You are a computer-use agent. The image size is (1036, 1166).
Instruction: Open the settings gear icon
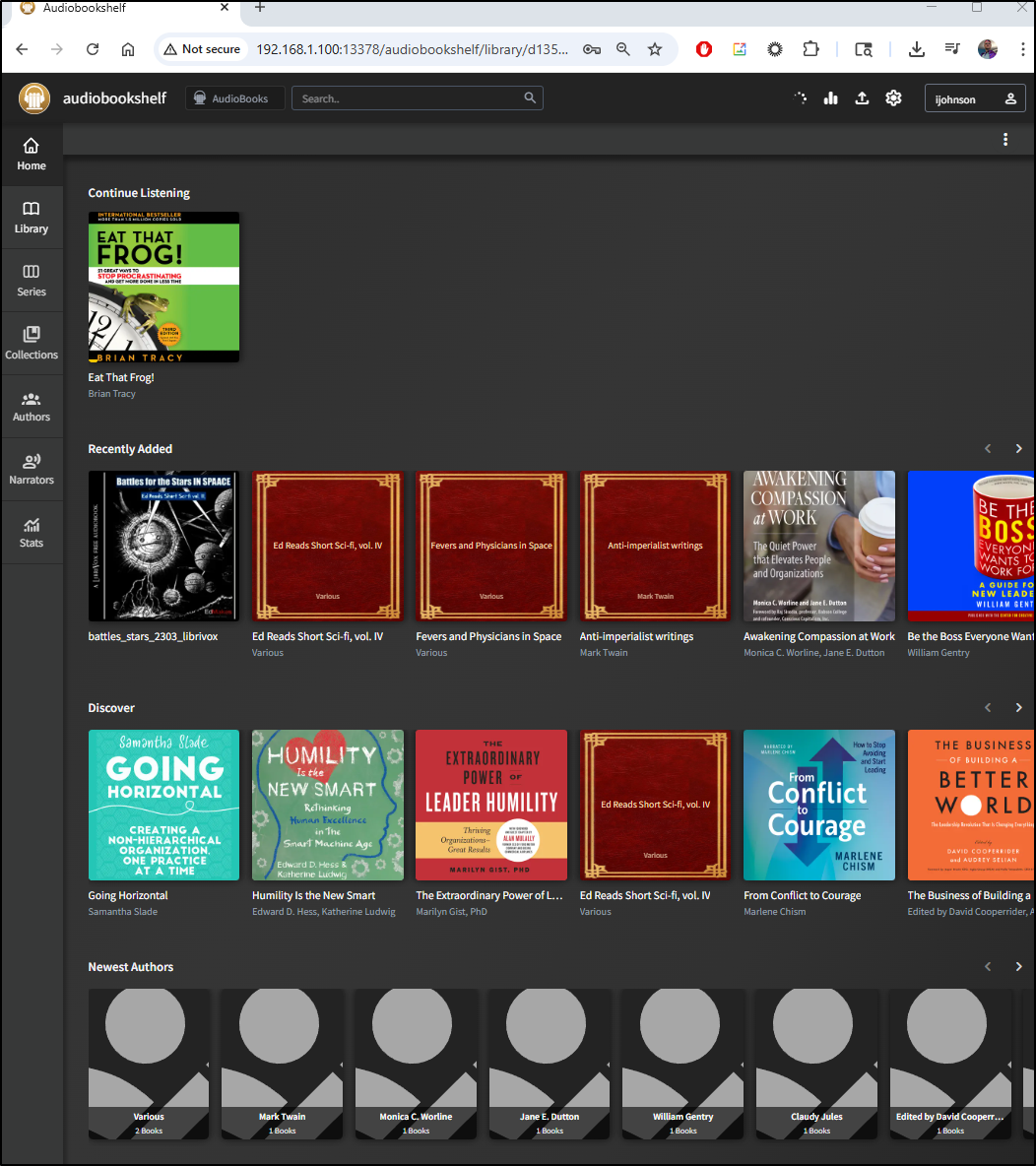click(x=893, y=98)
